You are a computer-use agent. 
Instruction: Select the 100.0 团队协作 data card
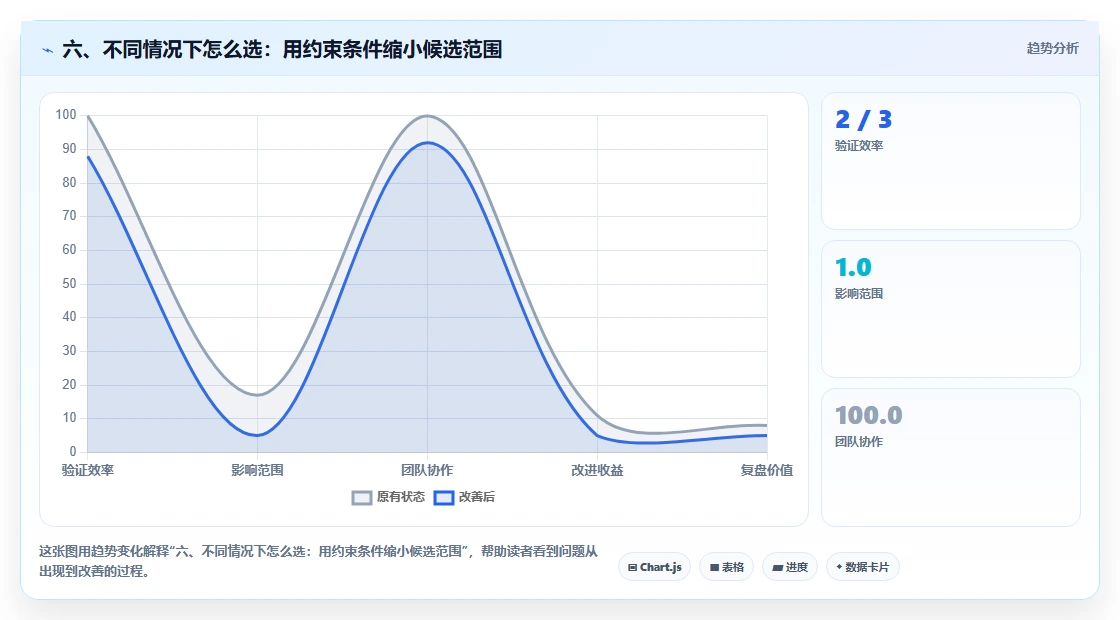[x=951, y=457]
